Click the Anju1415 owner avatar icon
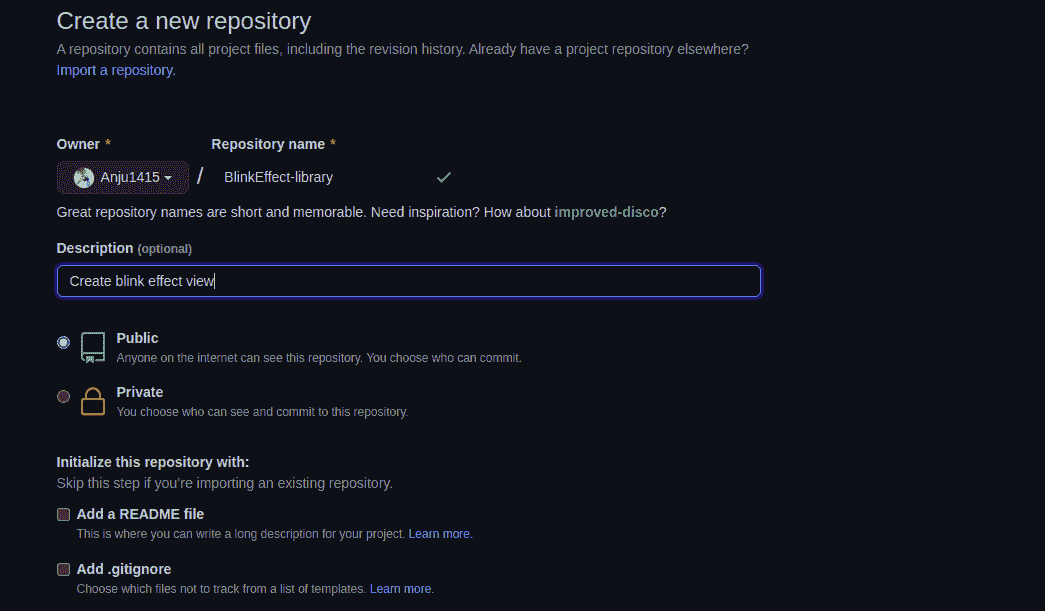Viewport: 1045px width, 611px height. [x=84, y=178]
